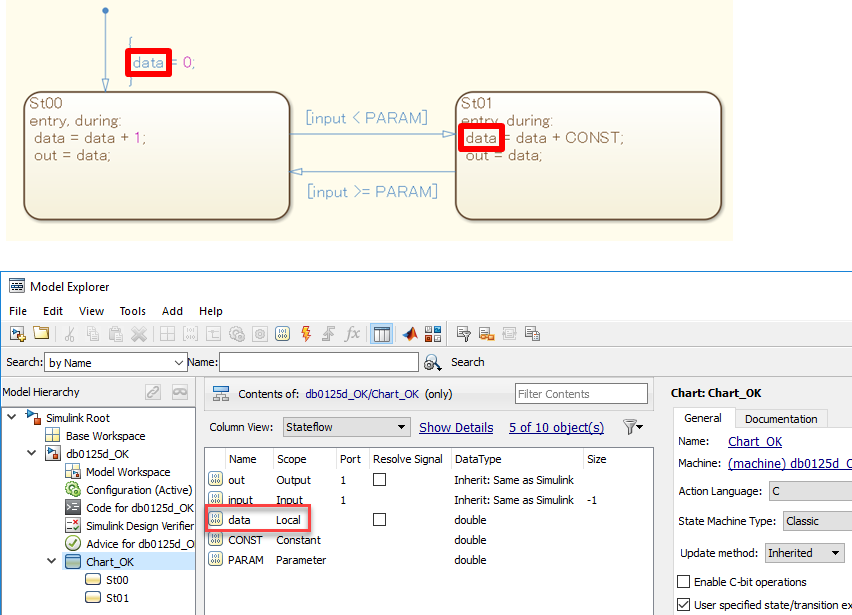Click the link icon in Model Hierarchy
Image resolution: width=852 pixels, height=615 pixels.
tap(153, 392)
